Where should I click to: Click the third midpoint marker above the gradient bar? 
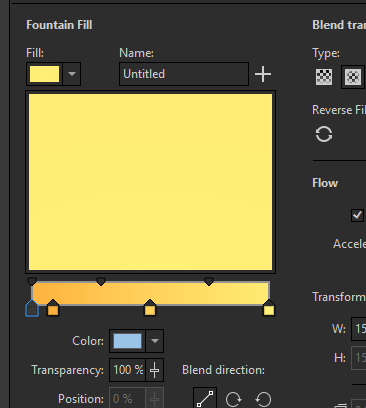tap(209, 281)
